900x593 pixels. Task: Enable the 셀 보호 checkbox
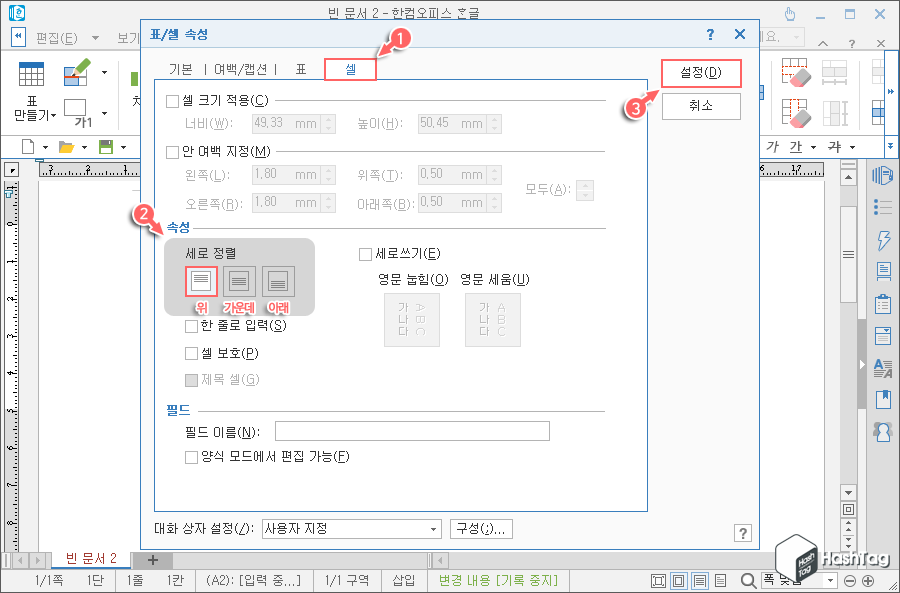pyautogui.click(x=190, y=354)
